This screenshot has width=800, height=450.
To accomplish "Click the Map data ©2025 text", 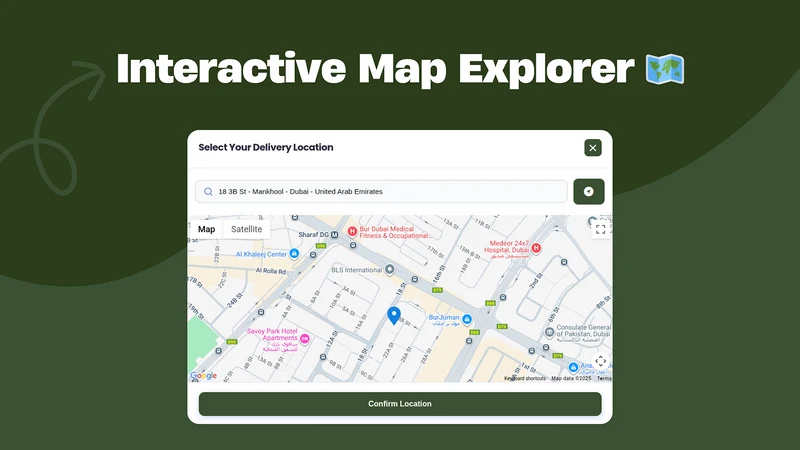I will tap(571, 379).
